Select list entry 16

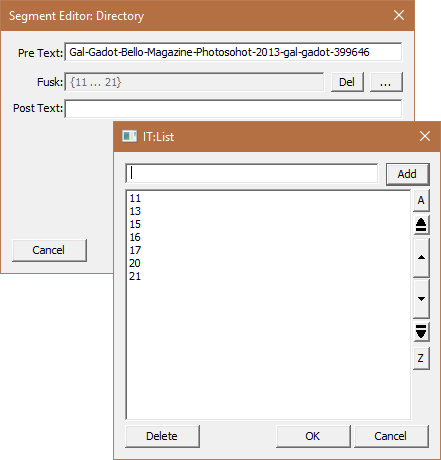(135, 237)
